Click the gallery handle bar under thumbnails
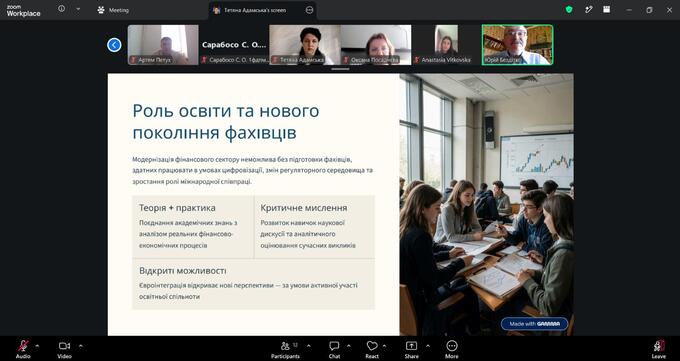 340,69
